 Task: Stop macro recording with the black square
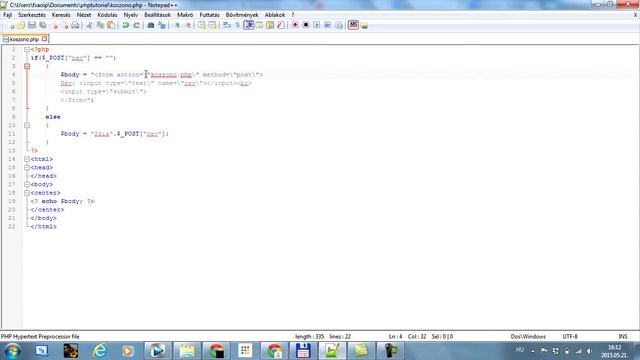coord(306,25)
